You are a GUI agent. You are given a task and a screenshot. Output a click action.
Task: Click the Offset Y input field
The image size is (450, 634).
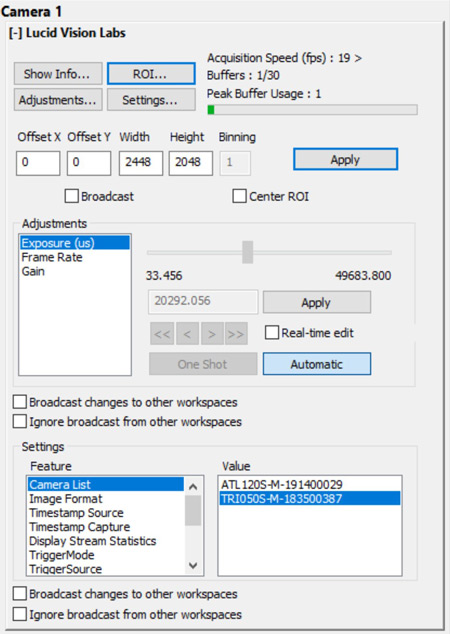pyautogui.click(x=89, y=163)
